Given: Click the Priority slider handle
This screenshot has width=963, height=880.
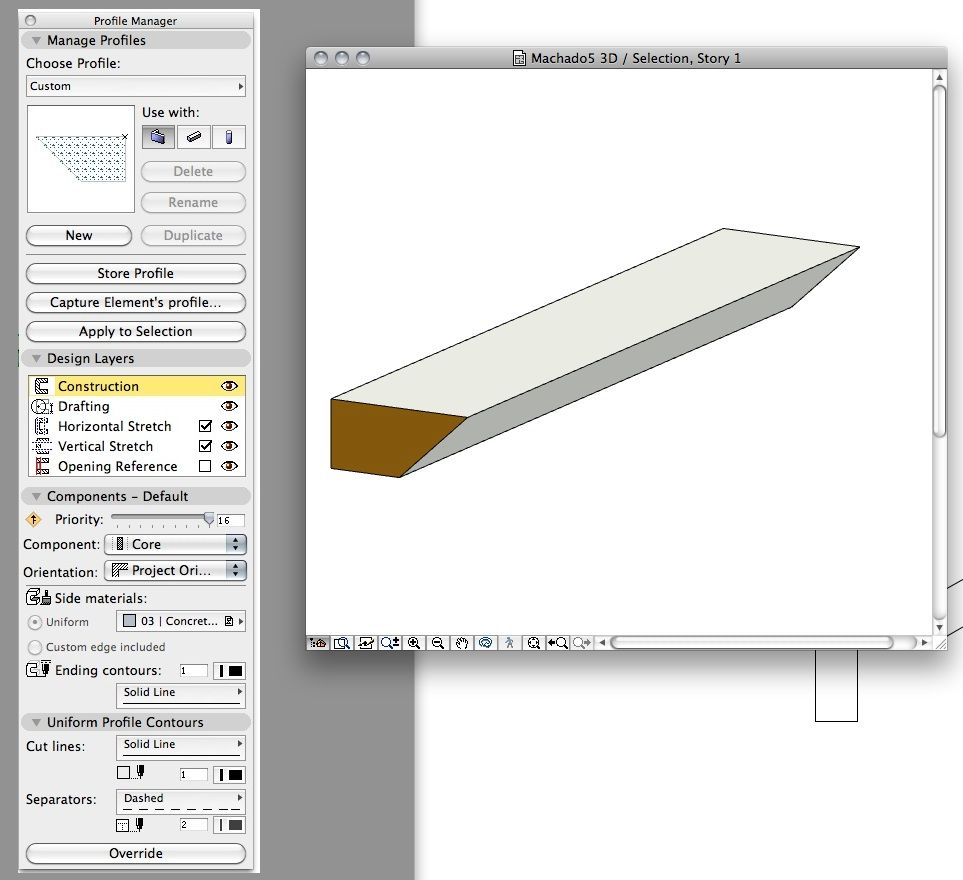Looking at the screenshot, I should [209, 520].
